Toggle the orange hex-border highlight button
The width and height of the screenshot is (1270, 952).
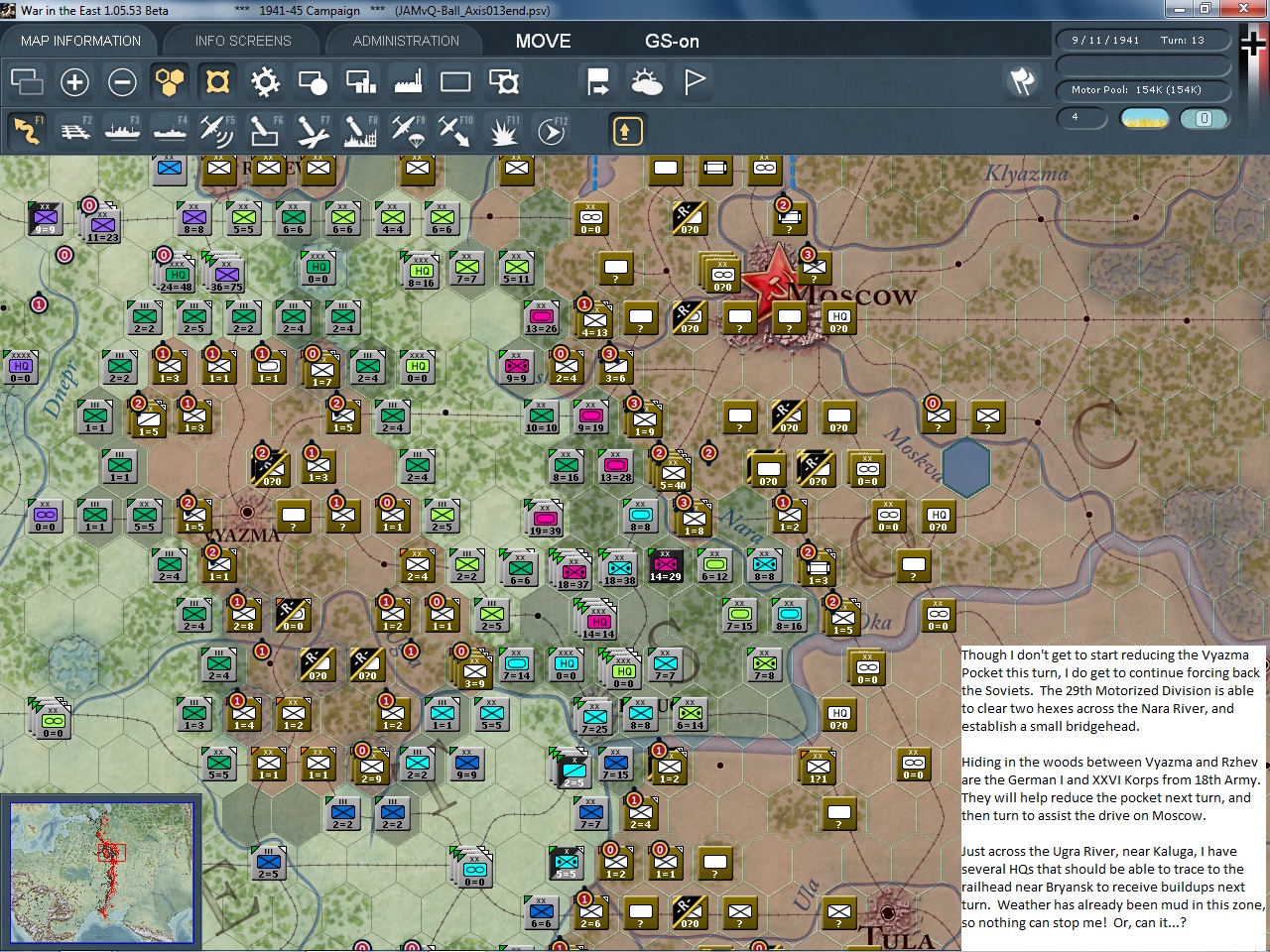[217, 81]
